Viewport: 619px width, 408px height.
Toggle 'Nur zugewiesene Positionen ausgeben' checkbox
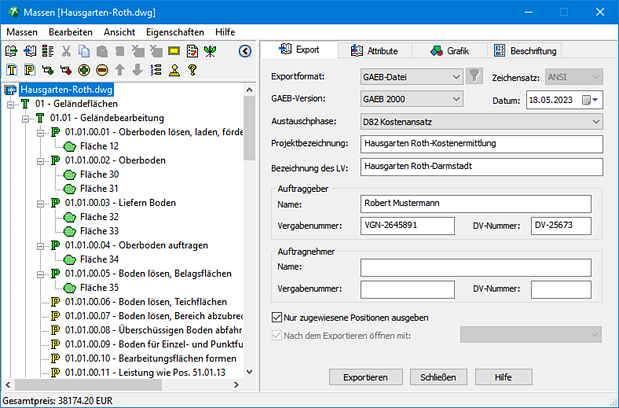tap(278, 317)
